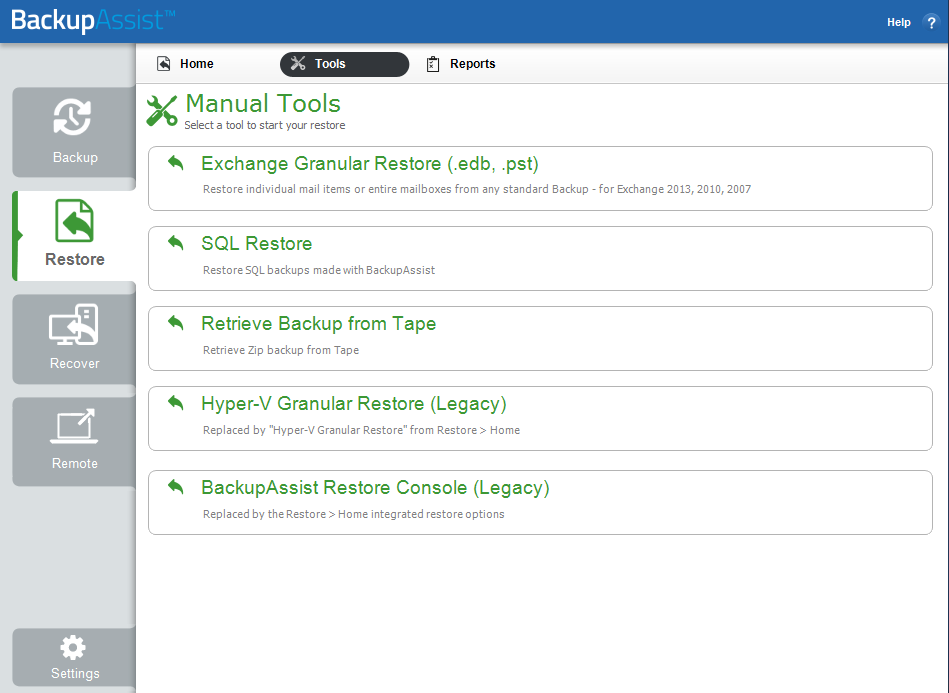Click the Exchange Granular Restore arrow icon
The width and height of the screenshot is (949, 693).
pos(176,163)
